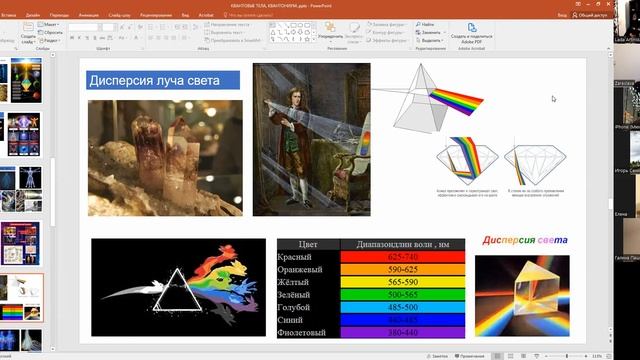Viewport: 640px width, 360px height.
Task: Click the Примечания comments status bar button
Action: (x=469, y=356)
